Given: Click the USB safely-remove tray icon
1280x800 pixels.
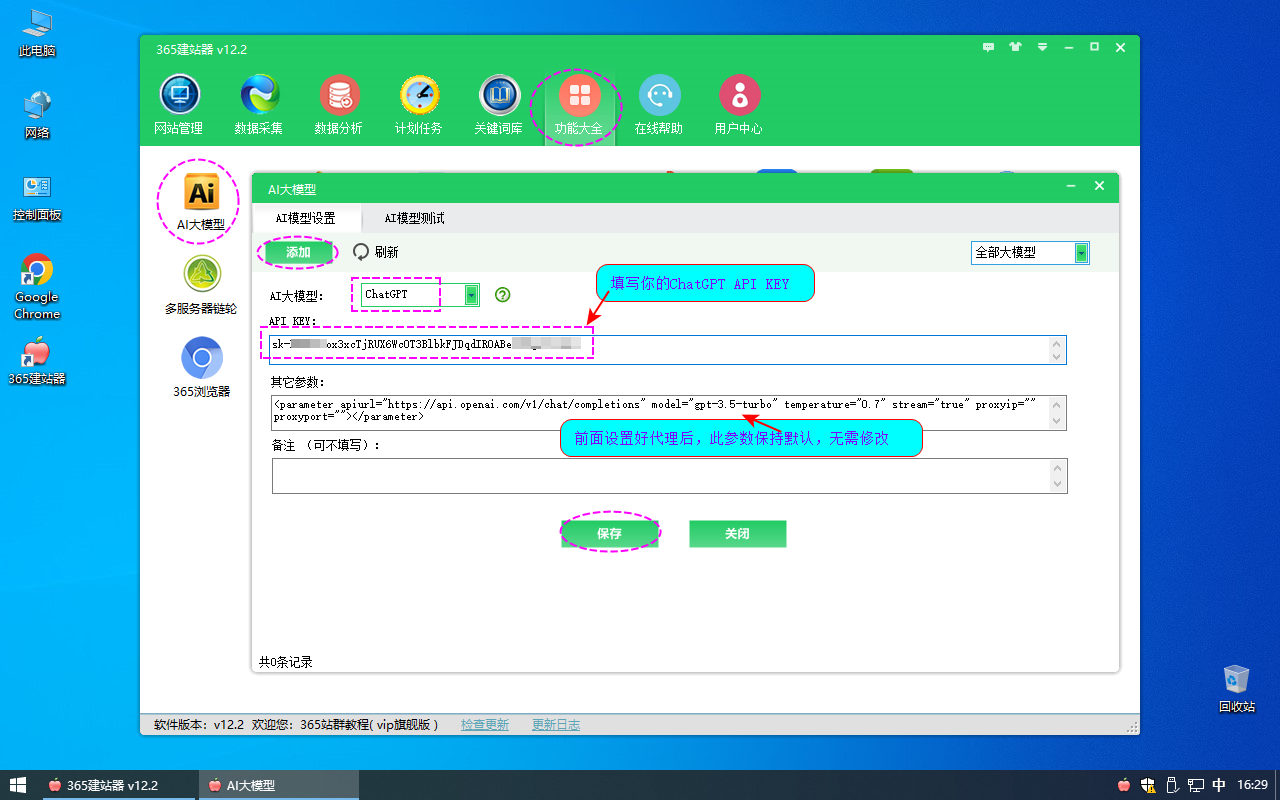Looking at the screenshot, I should (x=1172, y=785).
